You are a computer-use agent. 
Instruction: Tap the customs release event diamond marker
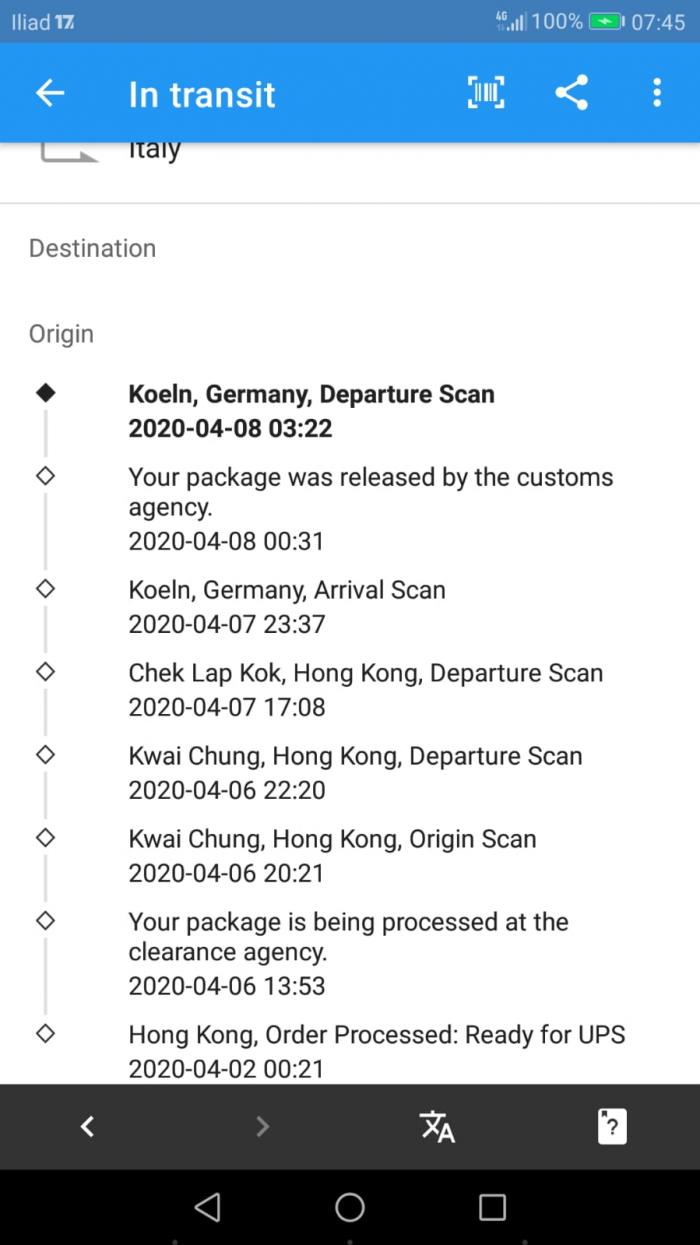pyautogui.click(x=45, y=477)
